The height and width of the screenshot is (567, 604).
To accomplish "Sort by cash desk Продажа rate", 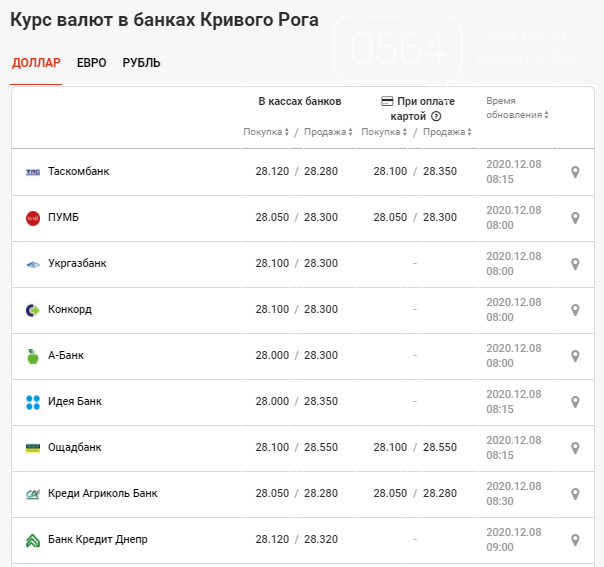I will click(326, 132).
